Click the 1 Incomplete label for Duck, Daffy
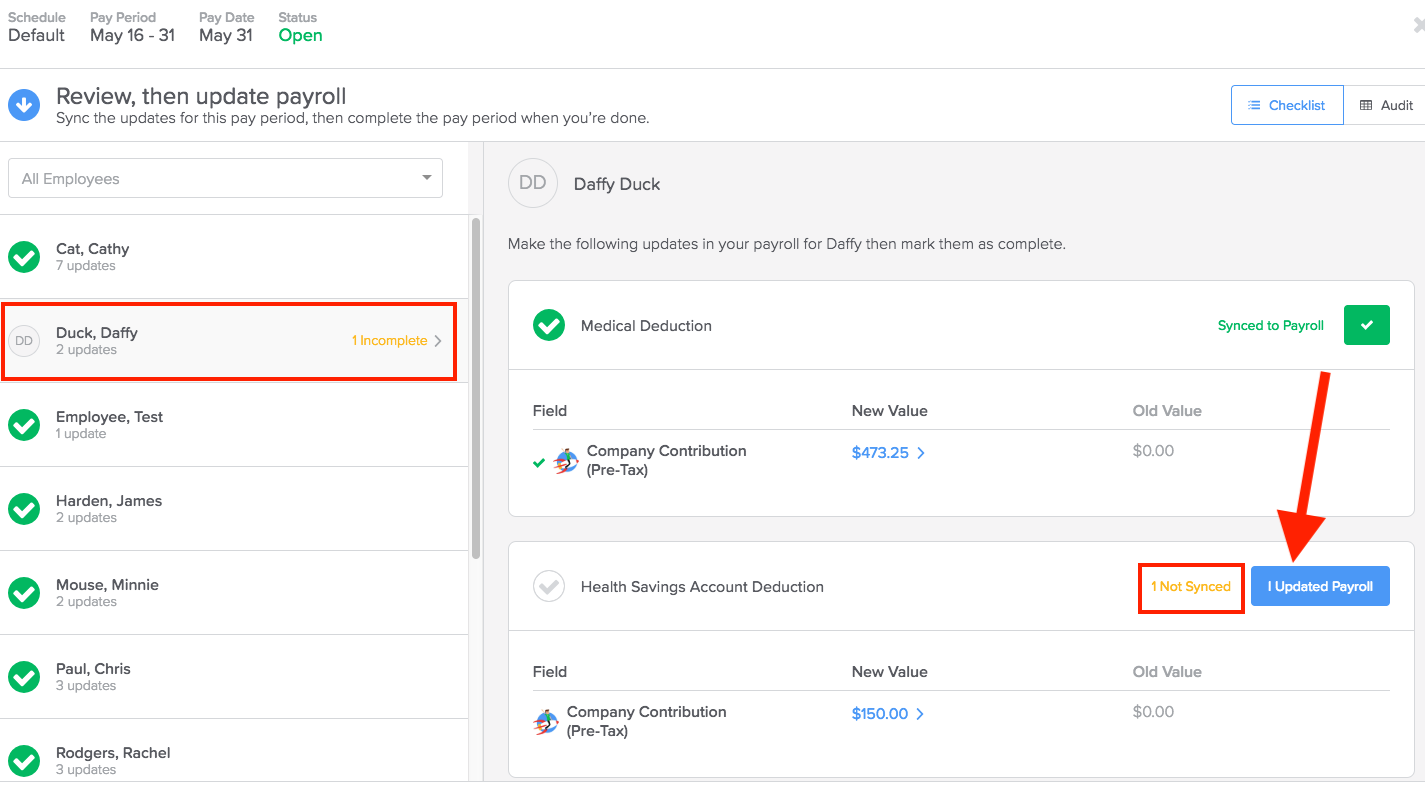Screen dimensions: 1425x792 pos(389,341)
